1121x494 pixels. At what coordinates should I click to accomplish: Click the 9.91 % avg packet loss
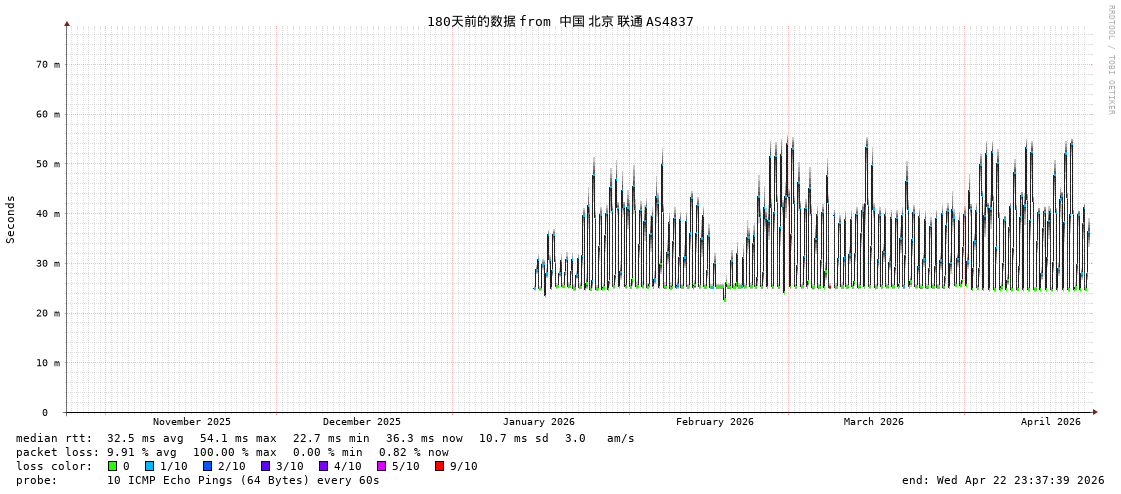point(145,453)
